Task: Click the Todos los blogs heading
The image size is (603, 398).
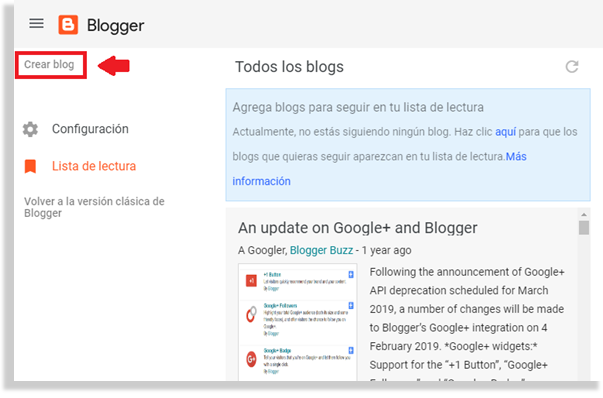Action: (x=289, y=67)
